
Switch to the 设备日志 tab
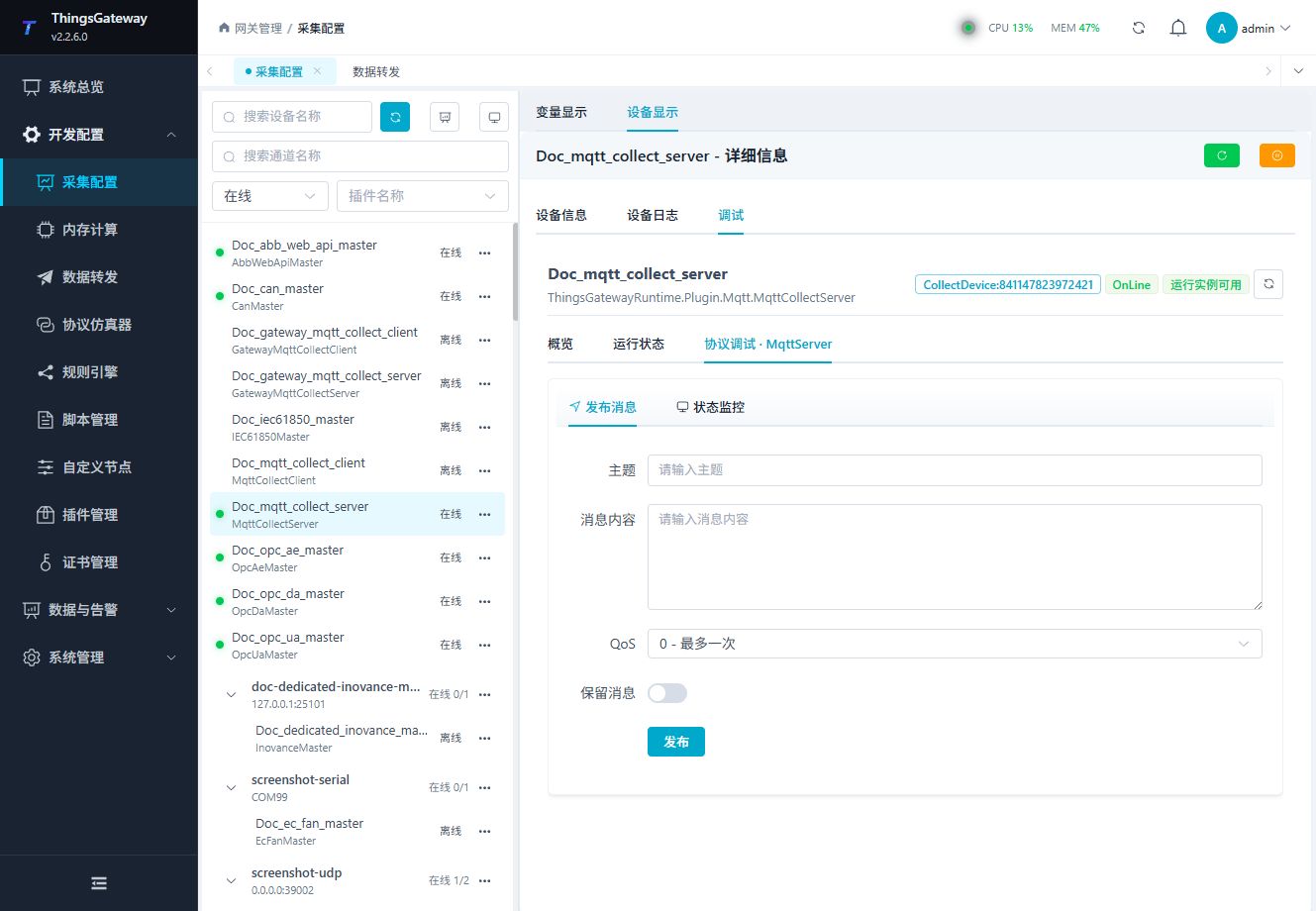(653, 215)
